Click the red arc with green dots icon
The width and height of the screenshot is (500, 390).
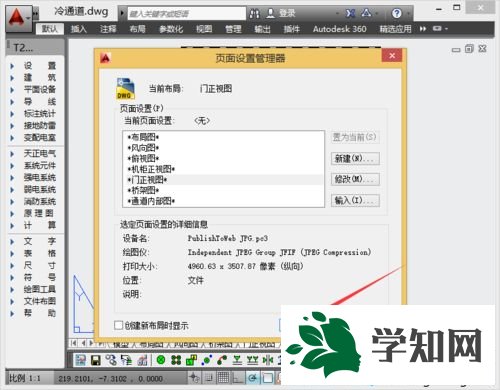(222, 360)
